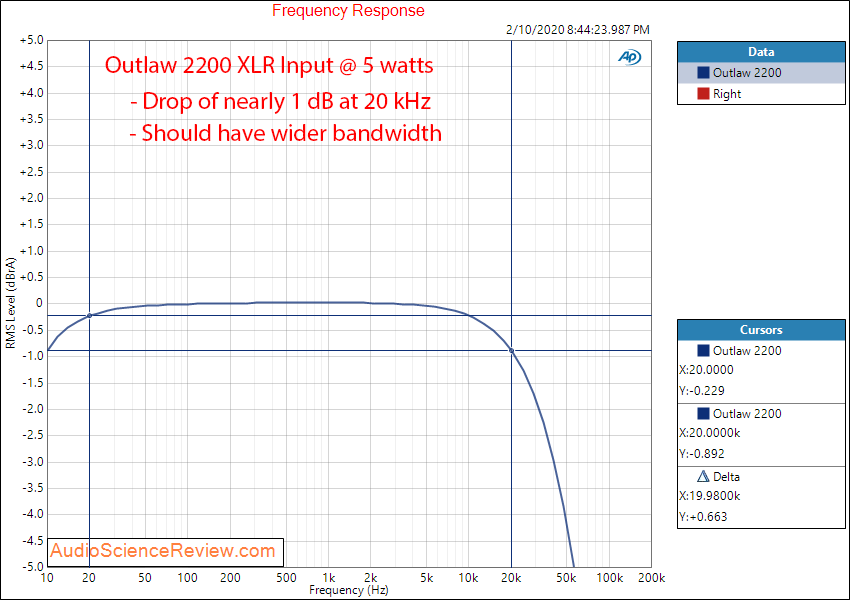Click the Cursors panel header
The height and width of the screenshot is (600, 850).
pyautogui.click(x=761, y=330)
